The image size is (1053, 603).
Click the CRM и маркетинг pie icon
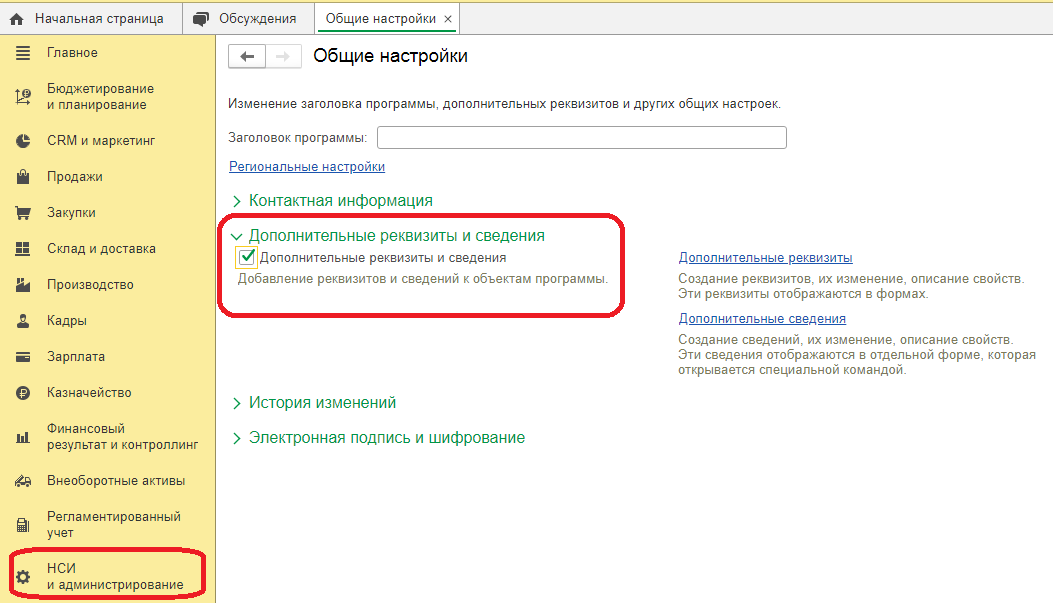pyautogui.click(x=23, y=141)
